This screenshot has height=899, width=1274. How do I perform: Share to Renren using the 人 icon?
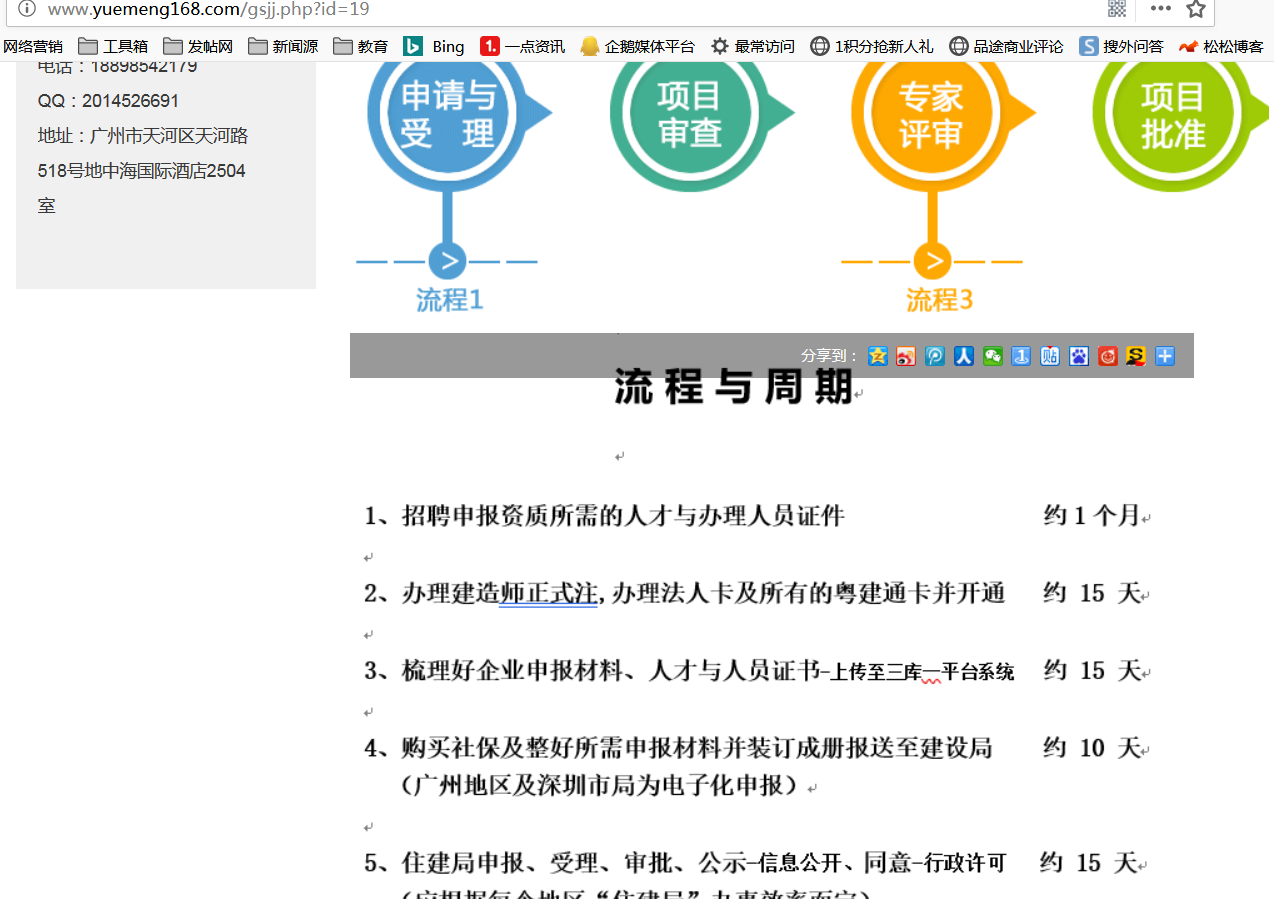click(963, 356)
